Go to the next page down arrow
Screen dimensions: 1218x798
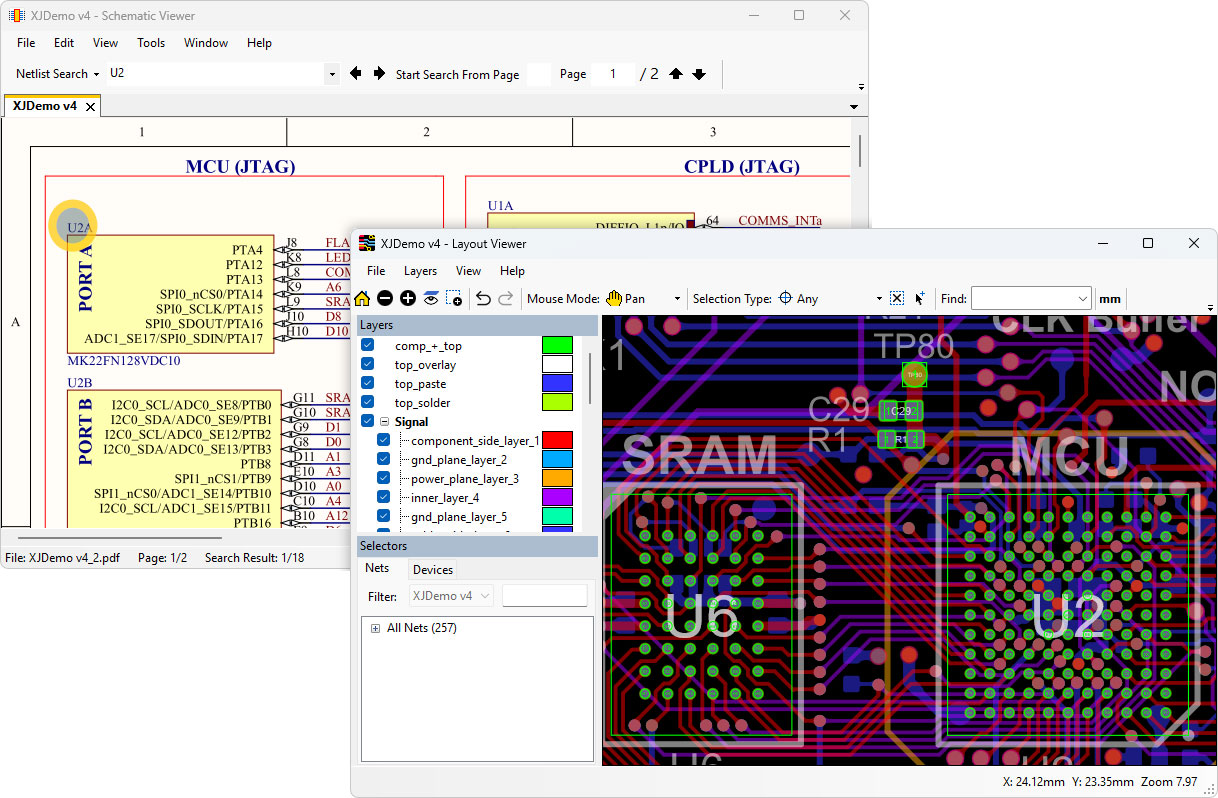tap(699, 74)
